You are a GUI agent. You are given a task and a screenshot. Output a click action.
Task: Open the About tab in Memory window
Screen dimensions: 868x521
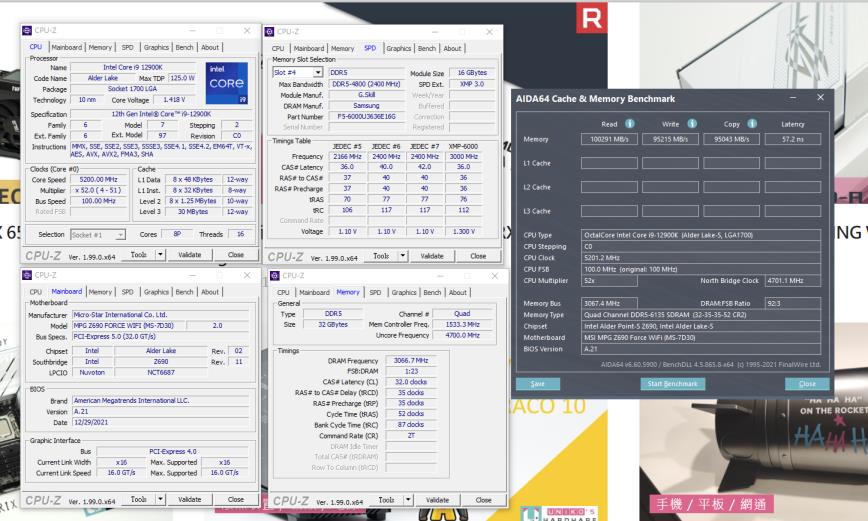click(457, 292)
